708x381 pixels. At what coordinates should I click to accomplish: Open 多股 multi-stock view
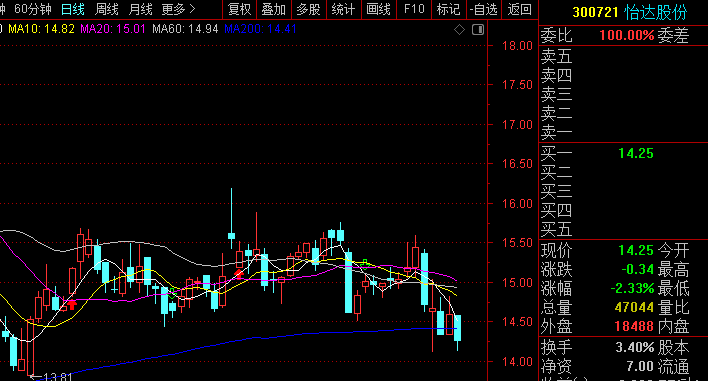tap(308, 9)
